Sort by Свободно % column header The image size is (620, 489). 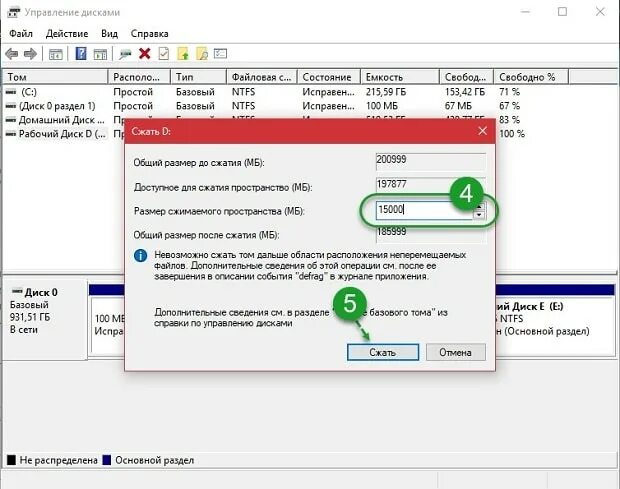click(531, 77)
